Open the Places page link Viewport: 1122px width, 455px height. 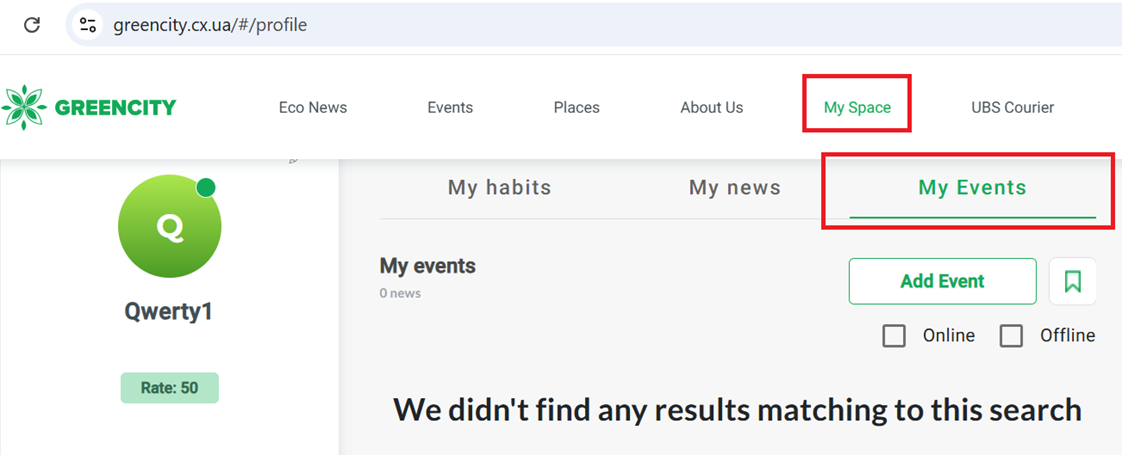click(576, 108)
